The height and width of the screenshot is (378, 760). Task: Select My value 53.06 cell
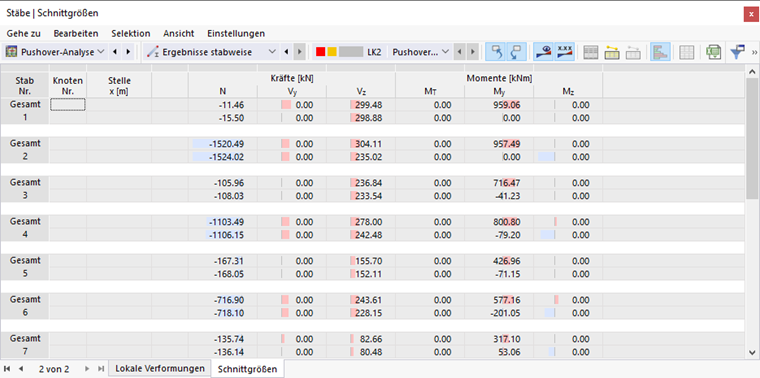499,352
